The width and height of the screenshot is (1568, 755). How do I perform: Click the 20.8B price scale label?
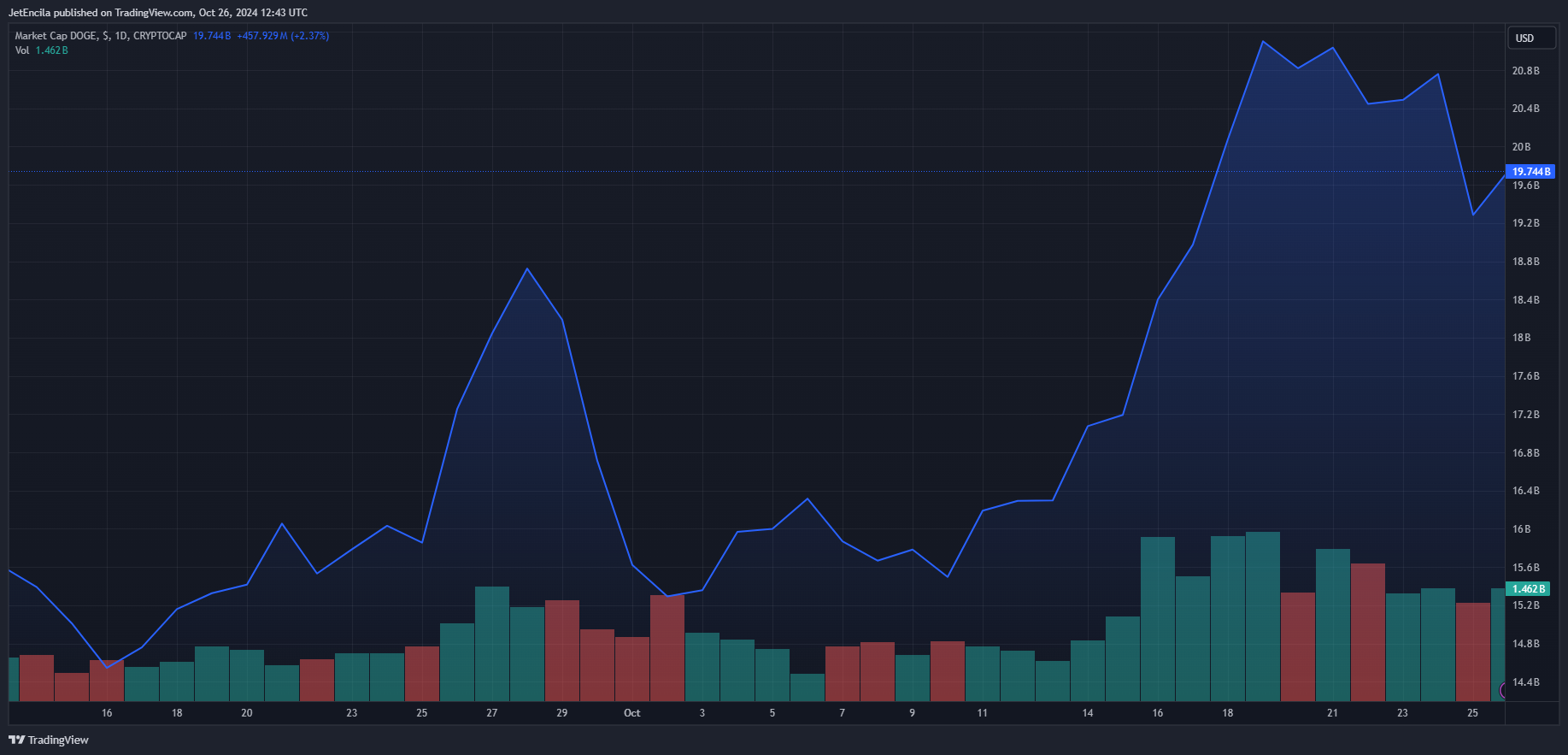pyautogui.click(x=1525, y=71)
